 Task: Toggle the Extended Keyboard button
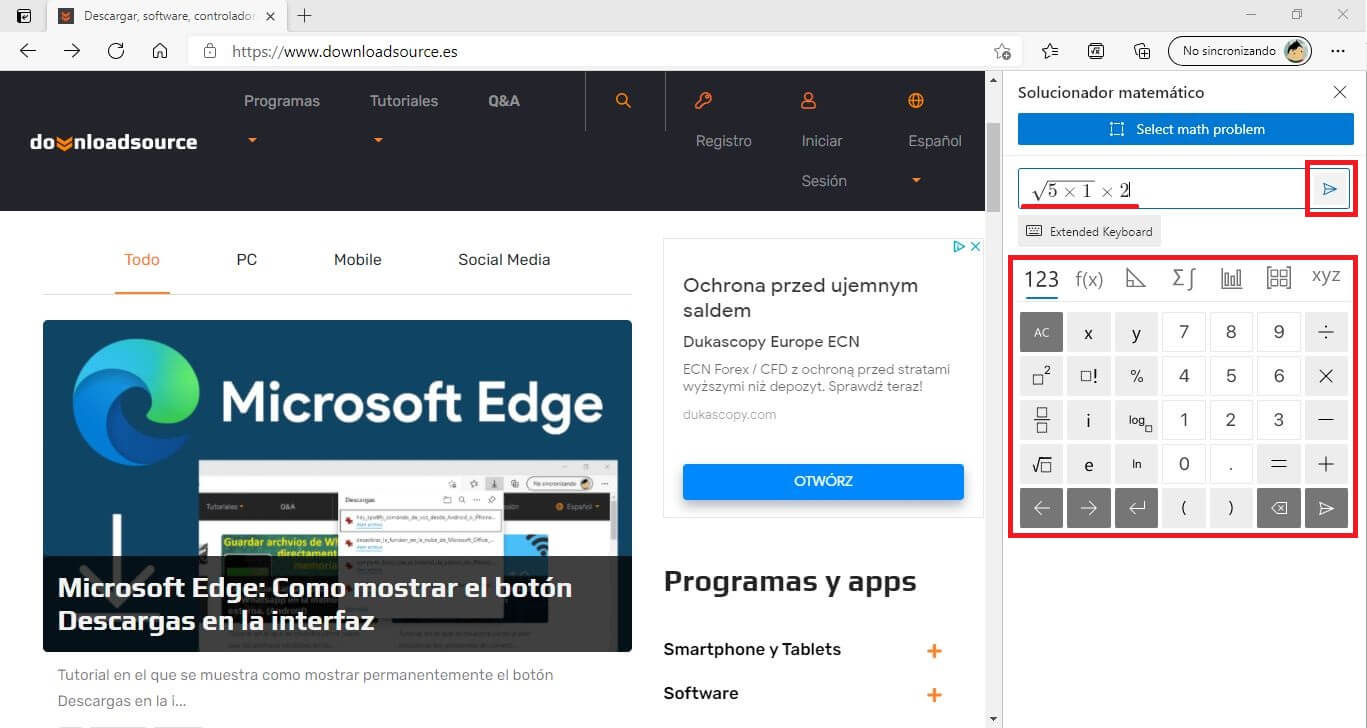click(1090, 231)
